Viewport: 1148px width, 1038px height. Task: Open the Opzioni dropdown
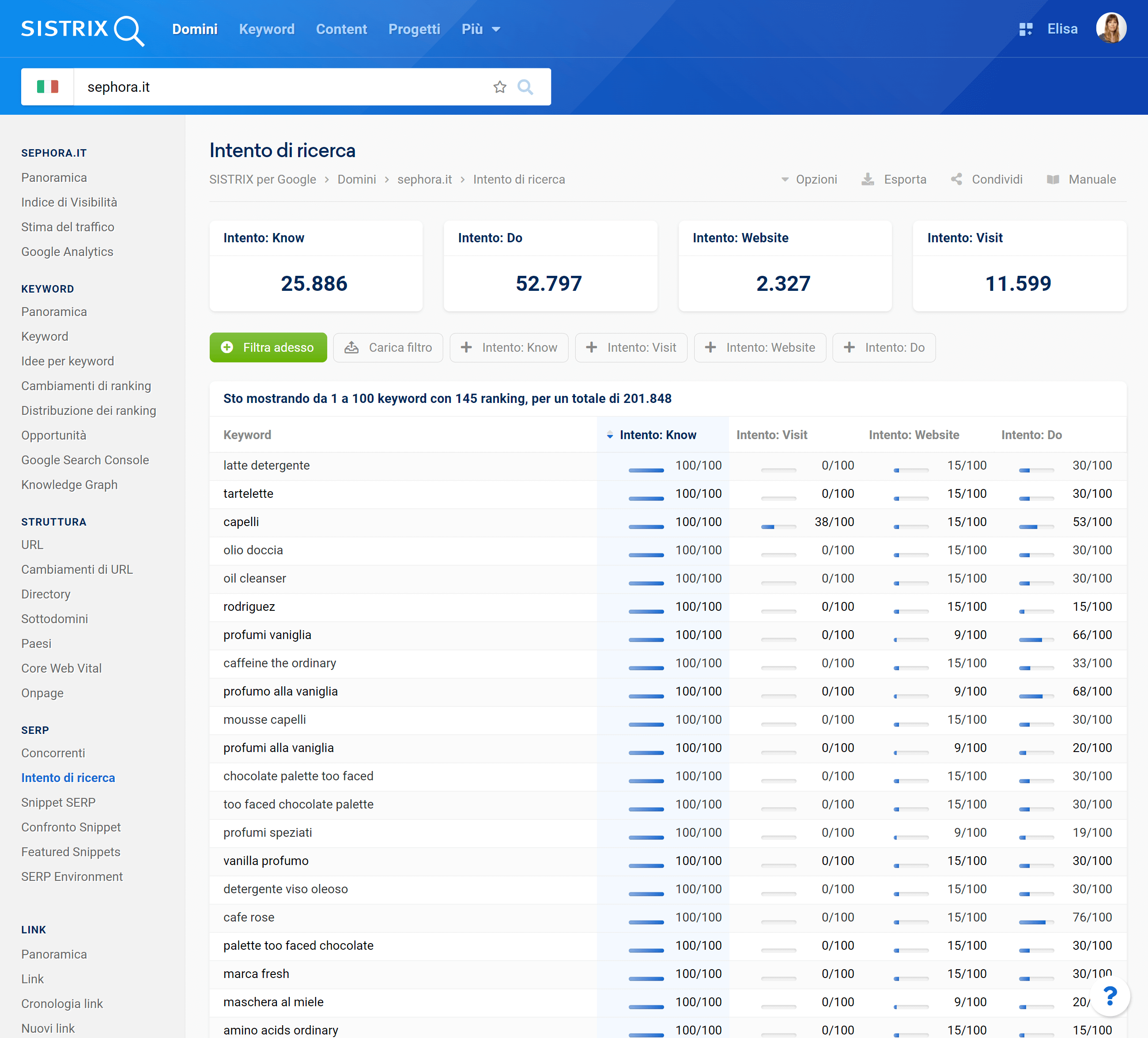click(x=808, y=179)
